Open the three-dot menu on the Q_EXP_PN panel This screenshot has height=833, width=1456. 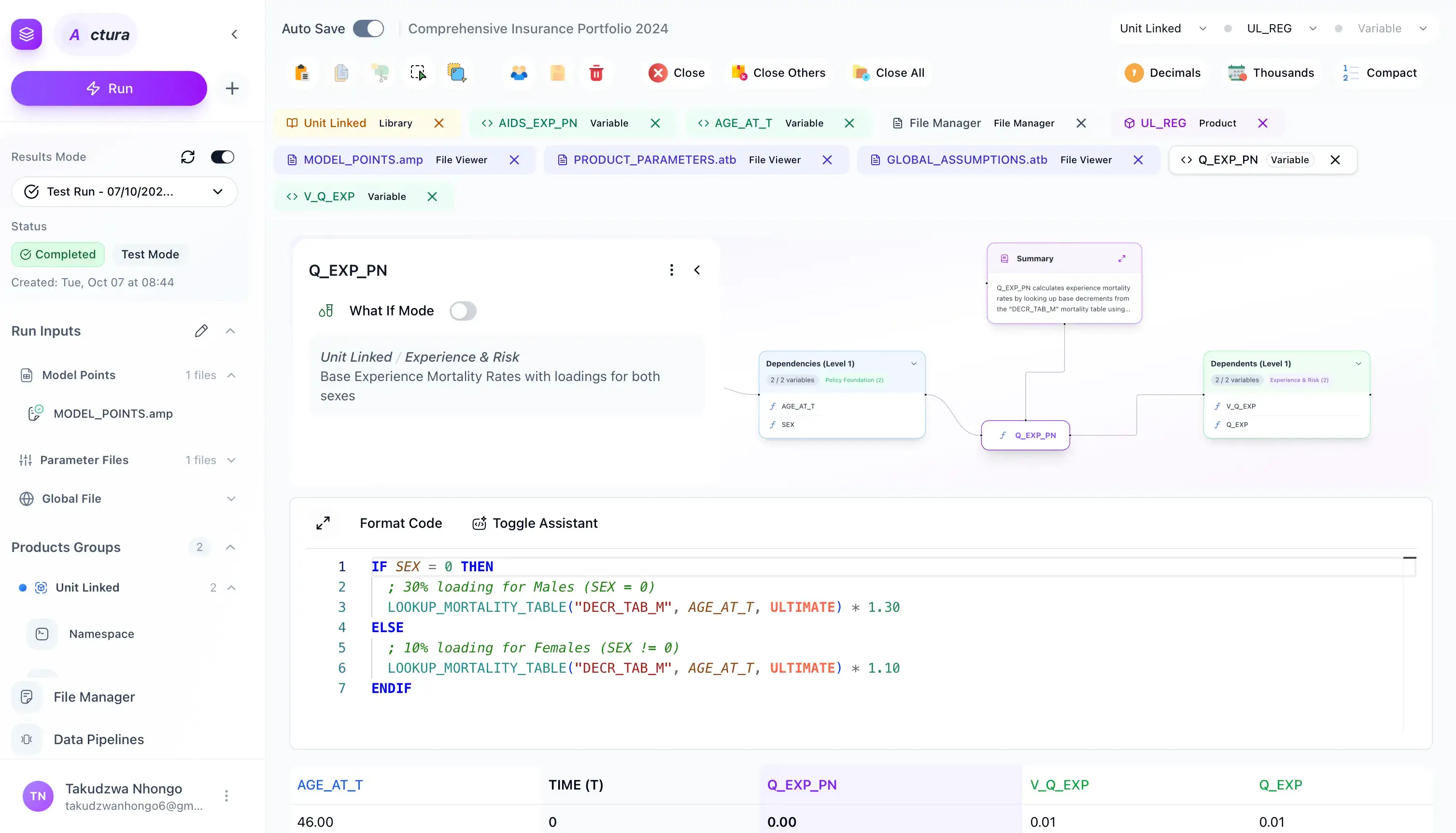pyautogui.click(x=672, y=269)
